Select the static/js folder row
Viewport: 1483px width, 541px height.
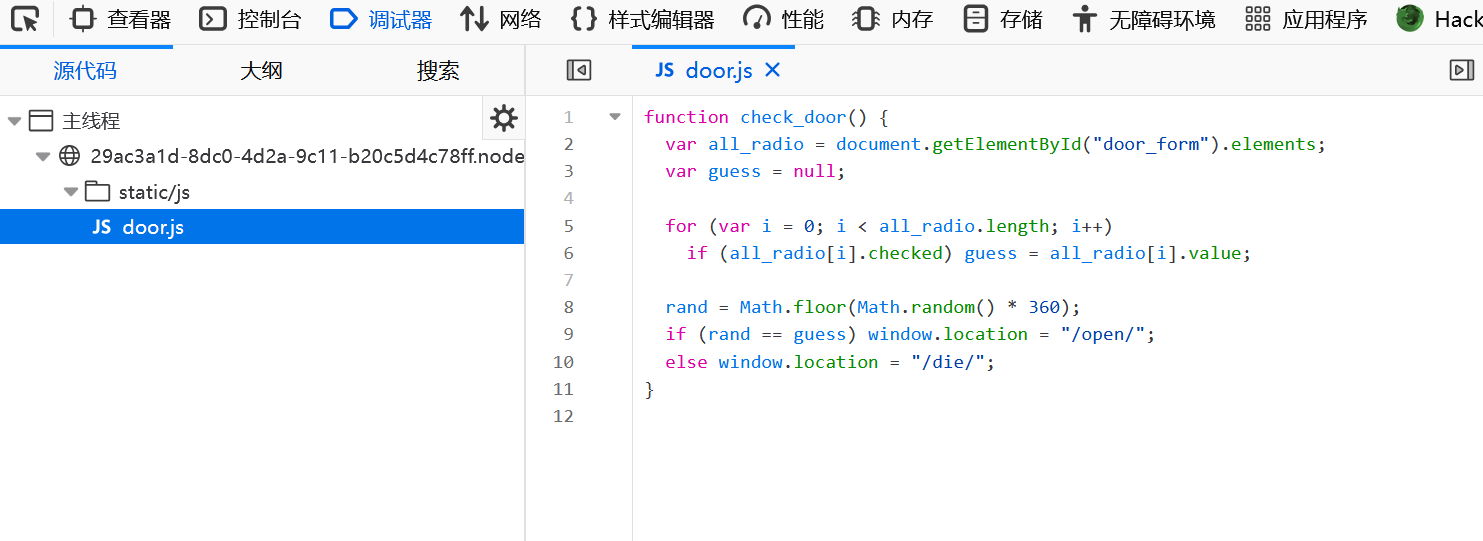coord(262,191)
